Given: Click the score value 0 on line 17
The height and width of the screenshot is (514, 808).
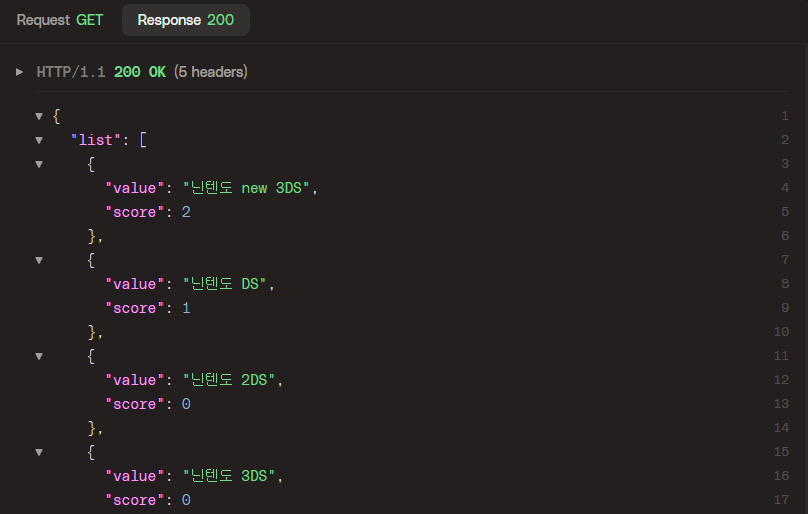Looking at the screenshot, I should 186,500.
